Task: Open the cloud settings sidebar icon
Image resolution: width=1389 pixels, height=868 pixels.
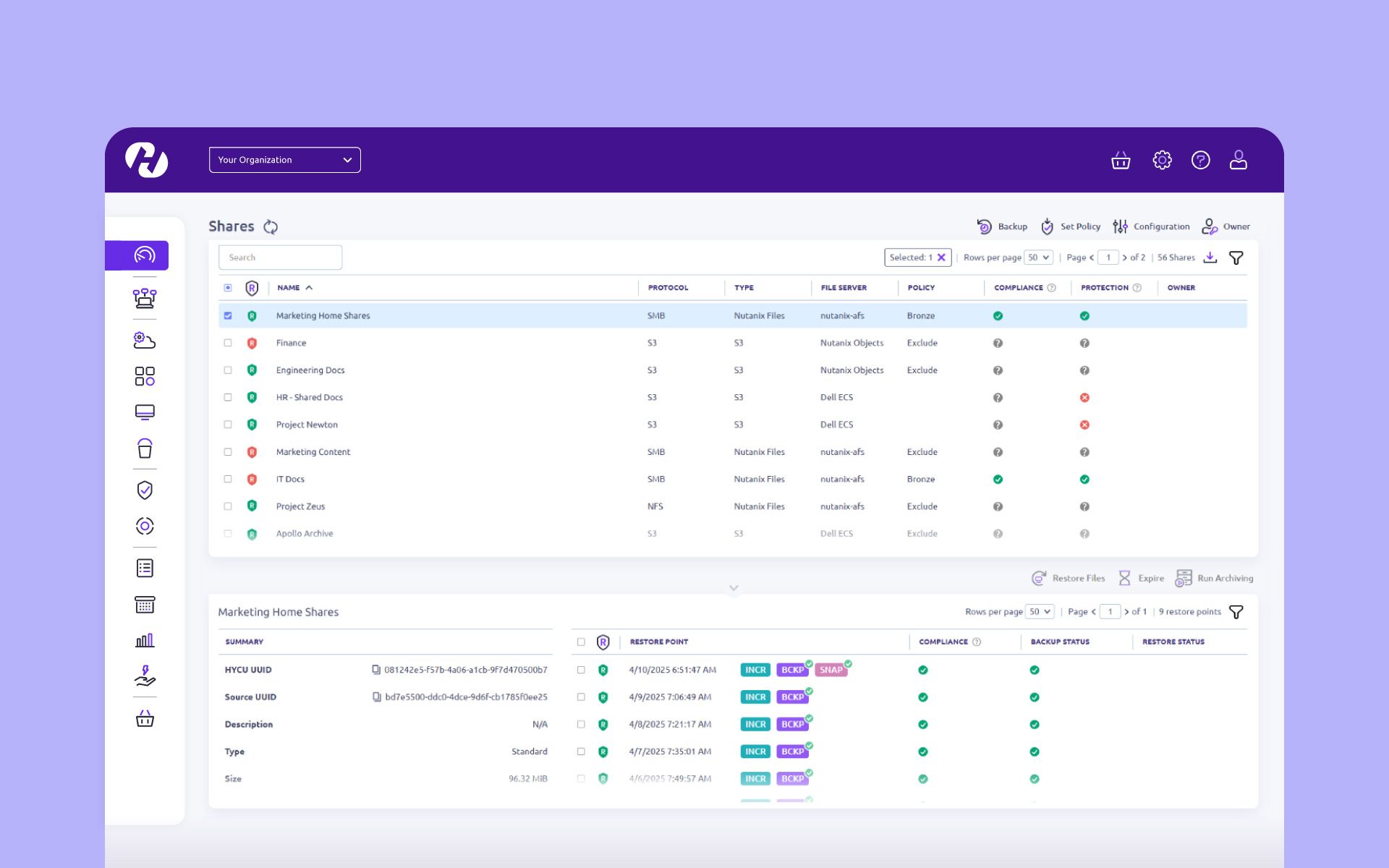Action: pos(145,340)
